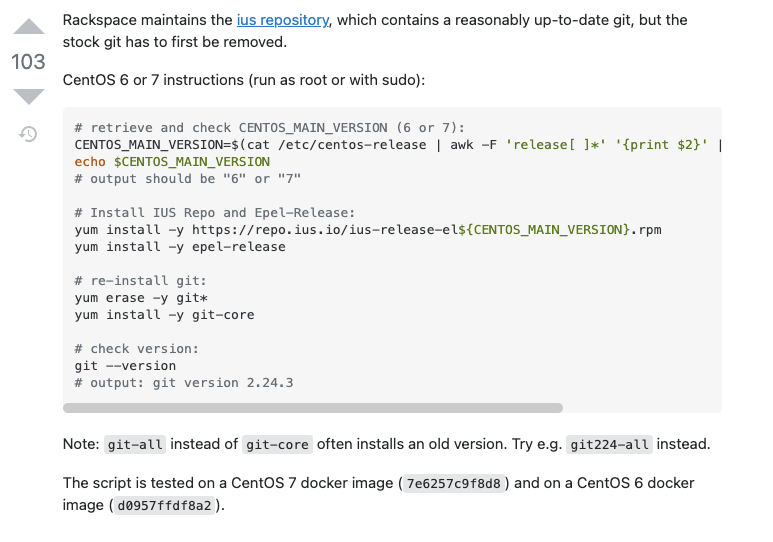773x542 pixels.
Task: Click the echo keyword in the code
Action: point(90,162)
